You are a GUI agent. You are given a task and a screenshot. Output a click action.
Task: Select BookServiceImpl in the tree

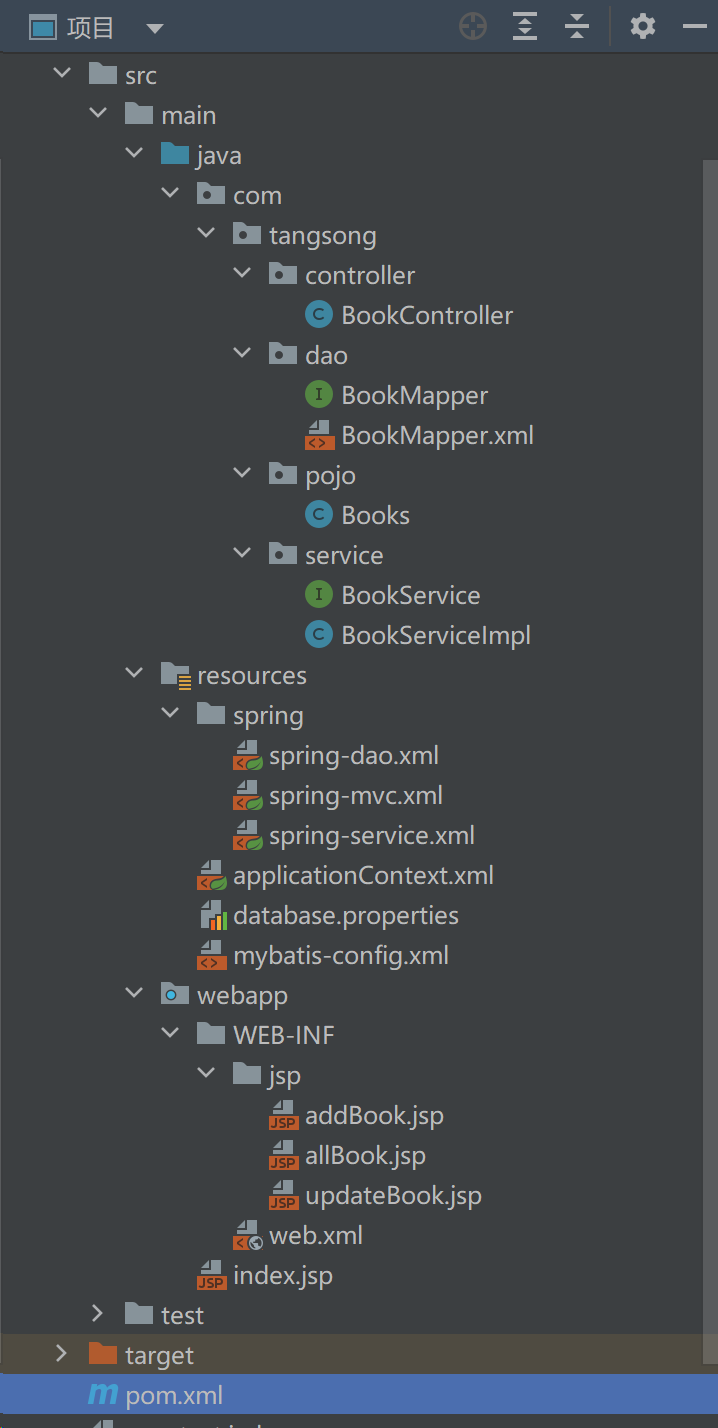pos(436,635)
